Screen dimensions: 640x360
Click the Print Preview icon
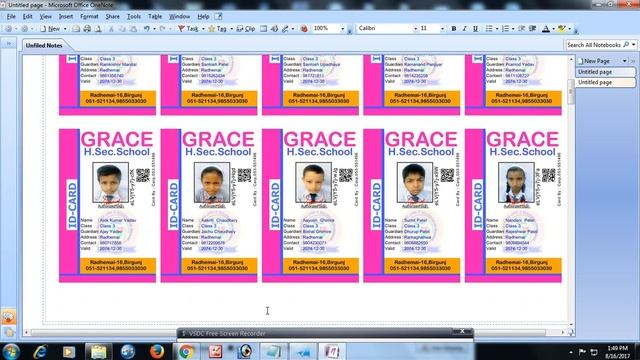(x=98, y=29)
